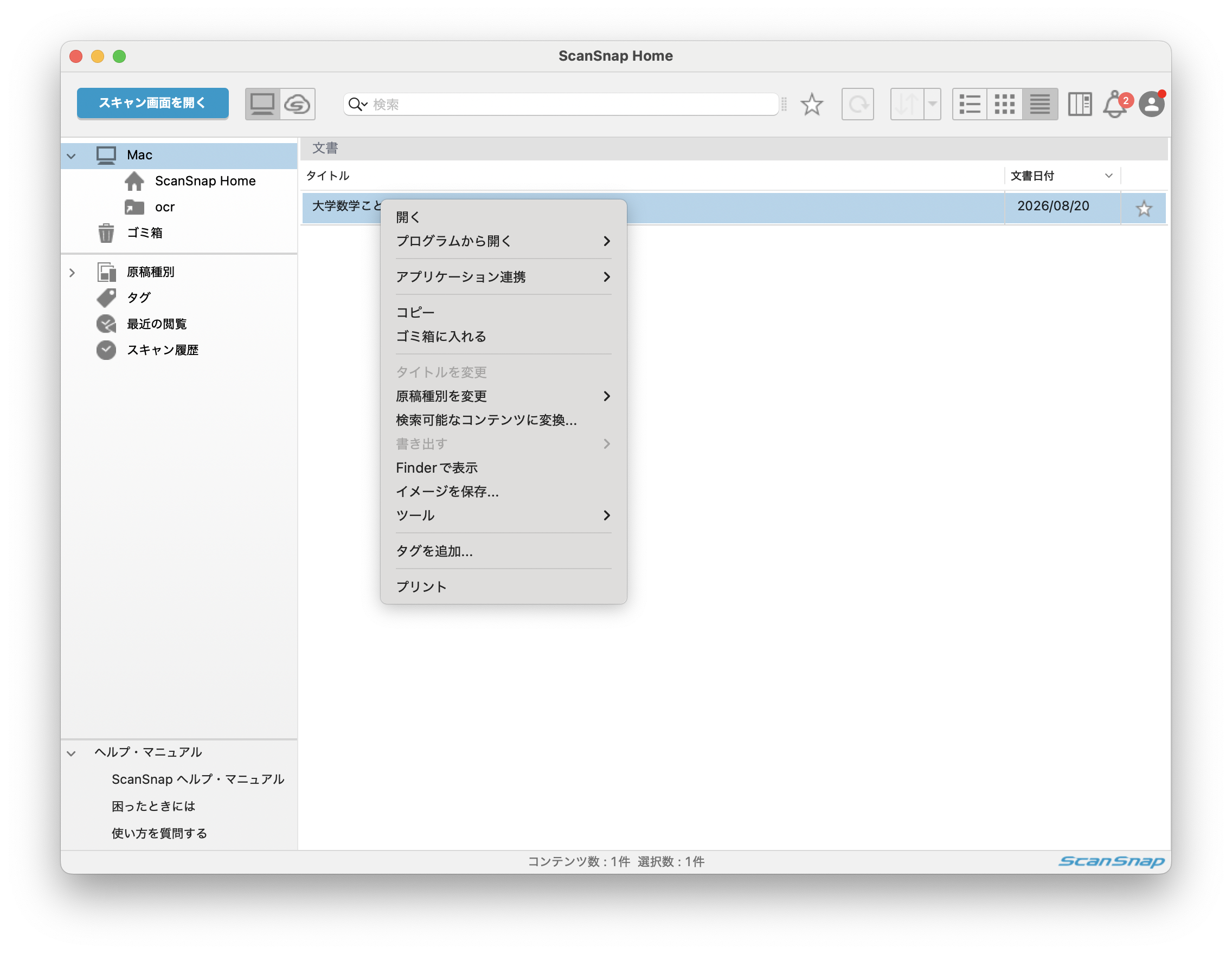Open the 文書日付 column sort dropdown
Viewport: 1232px width, 954px height.
[x=1108, y=176]
